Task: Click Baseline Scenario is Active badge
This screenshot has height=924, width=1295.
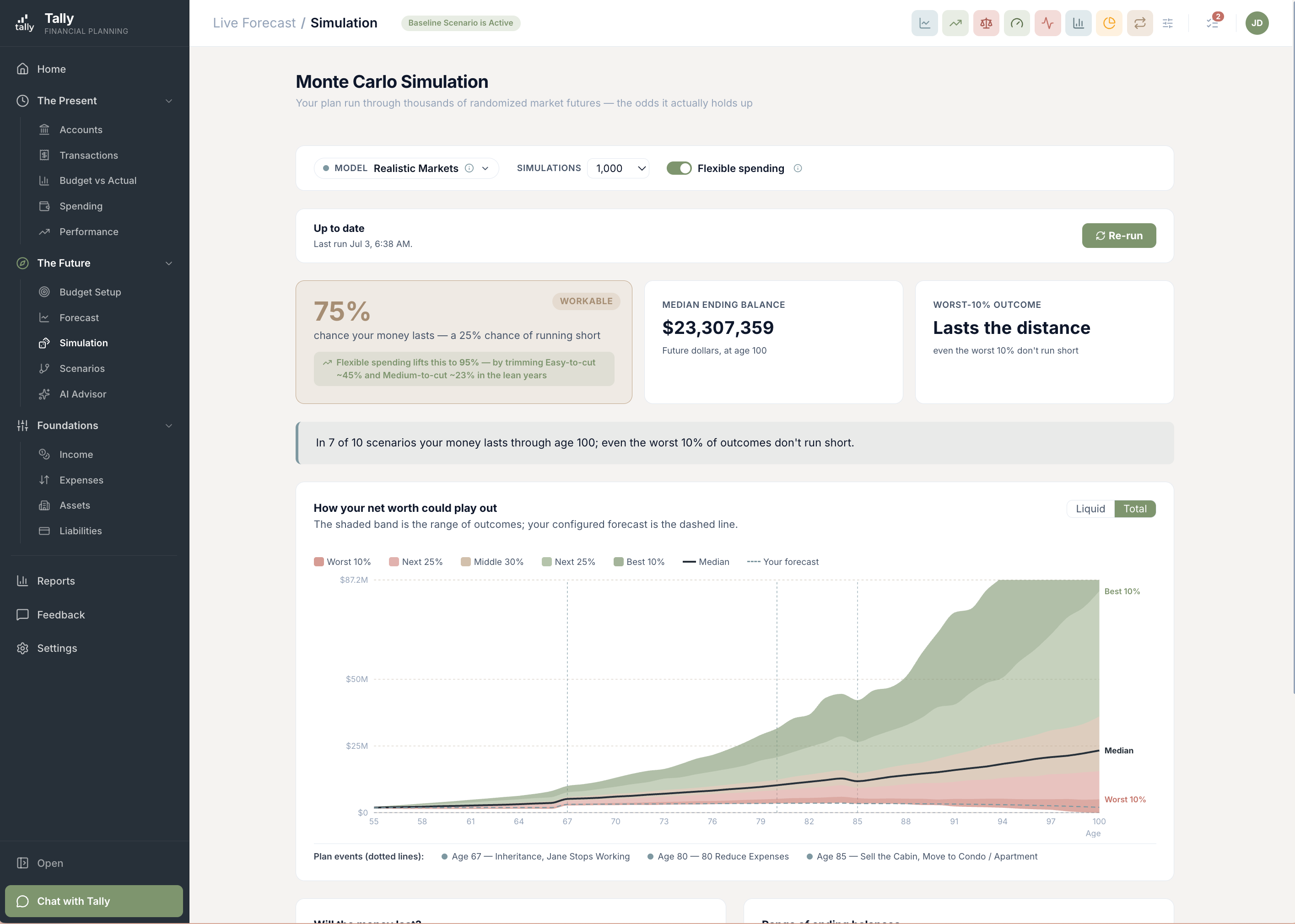Action: pos(460,23)
